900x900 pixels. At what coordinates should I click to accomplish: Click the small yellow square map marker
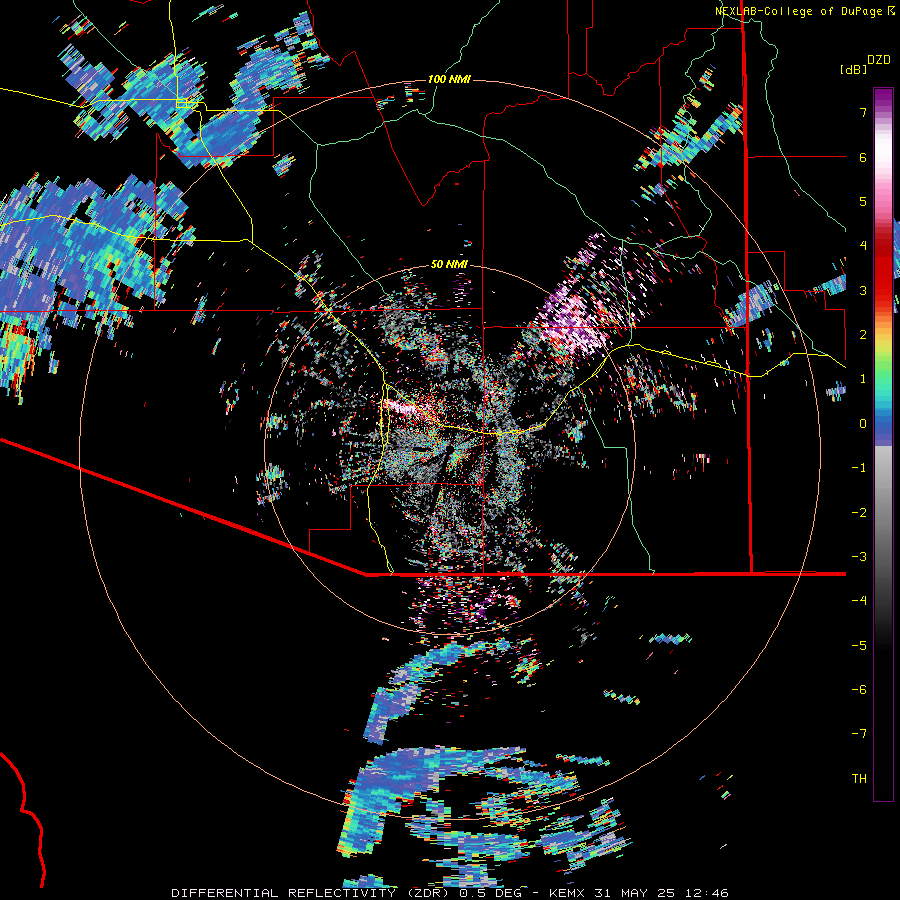pos(182,103)
